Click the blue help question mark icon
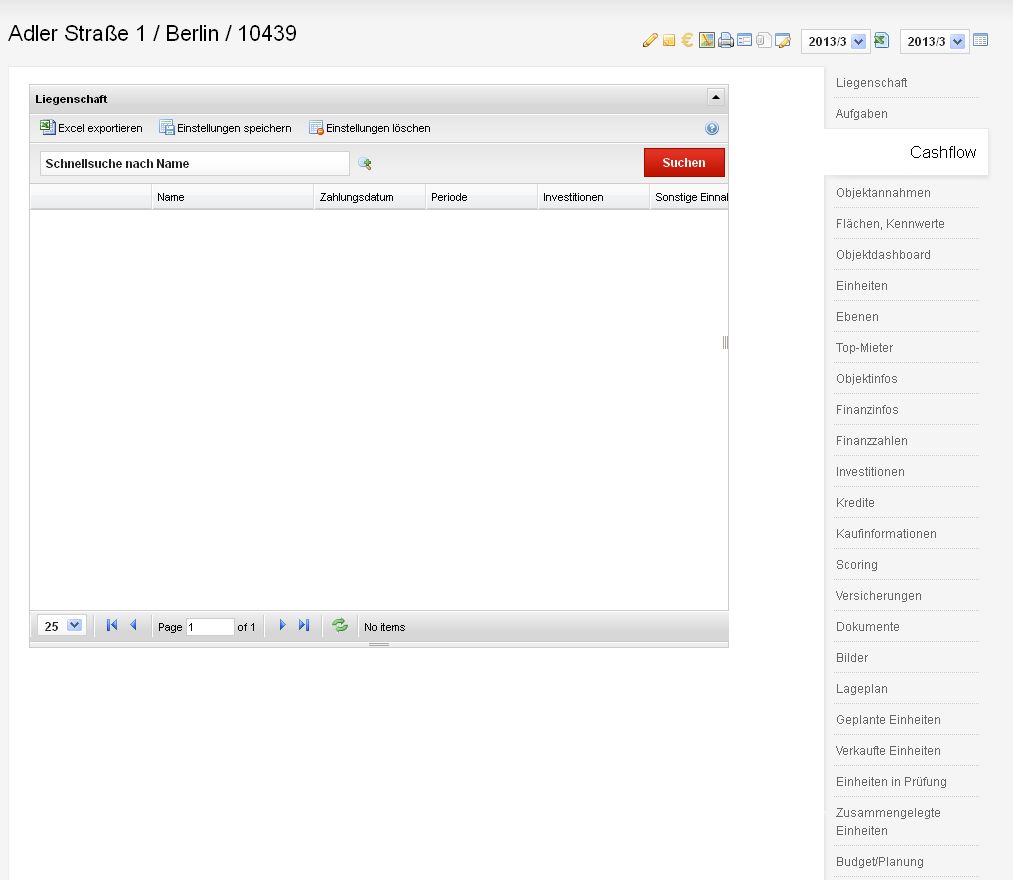This screenshot has height=880, width=1013. (x=712, y=129)
